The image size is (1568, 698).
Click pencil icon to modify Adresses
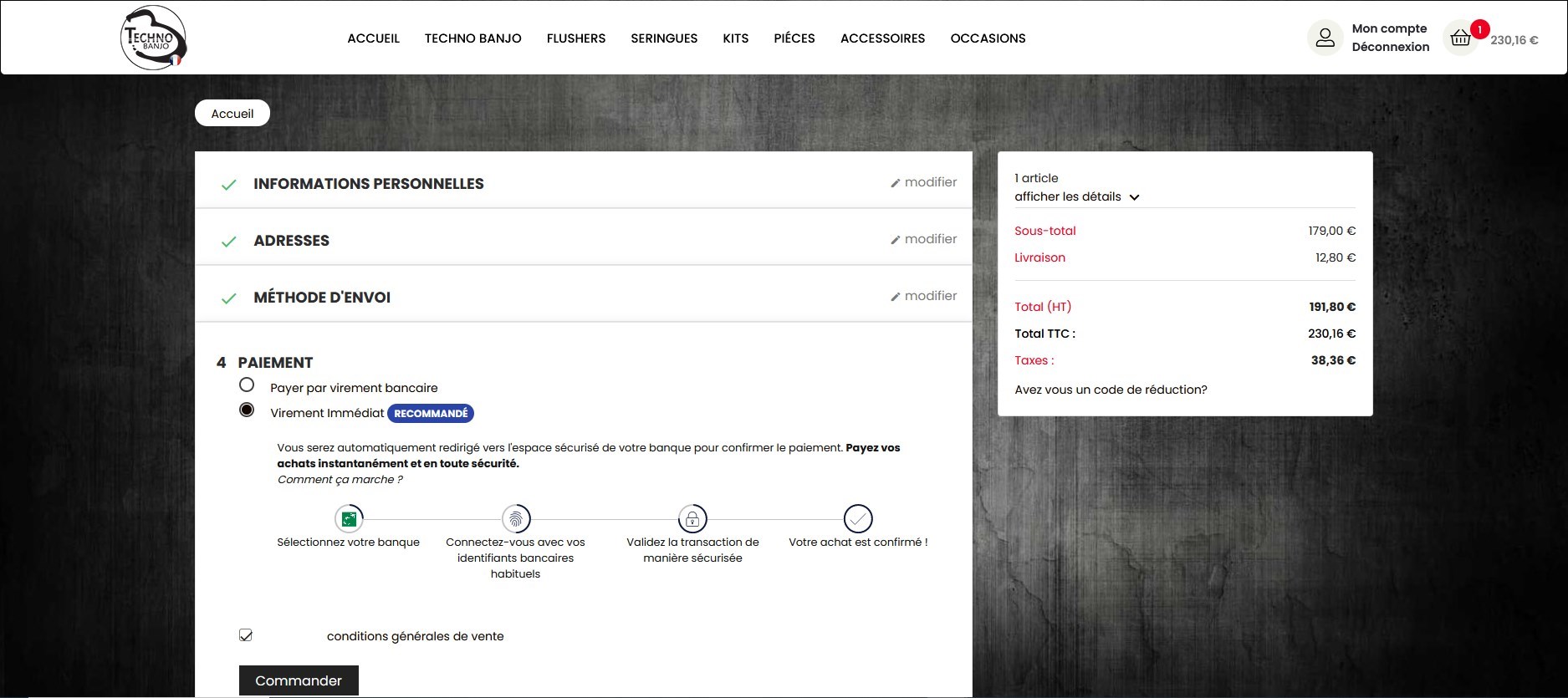coord(896,240)
